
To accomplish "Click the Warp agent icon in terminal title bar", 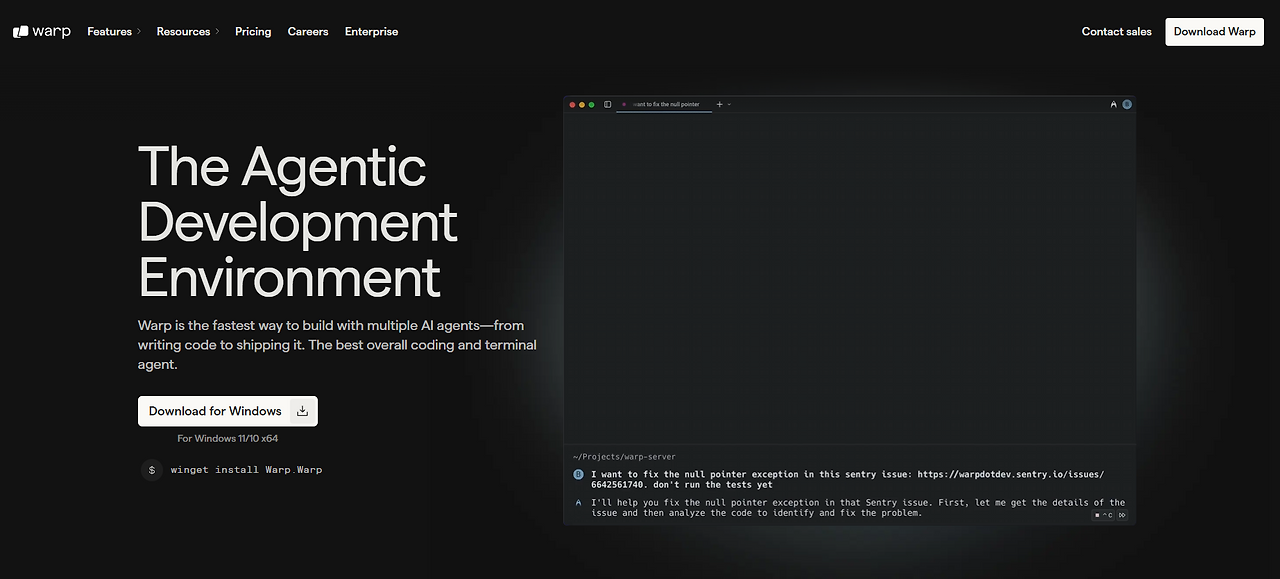I will [x=1114, y=104].
